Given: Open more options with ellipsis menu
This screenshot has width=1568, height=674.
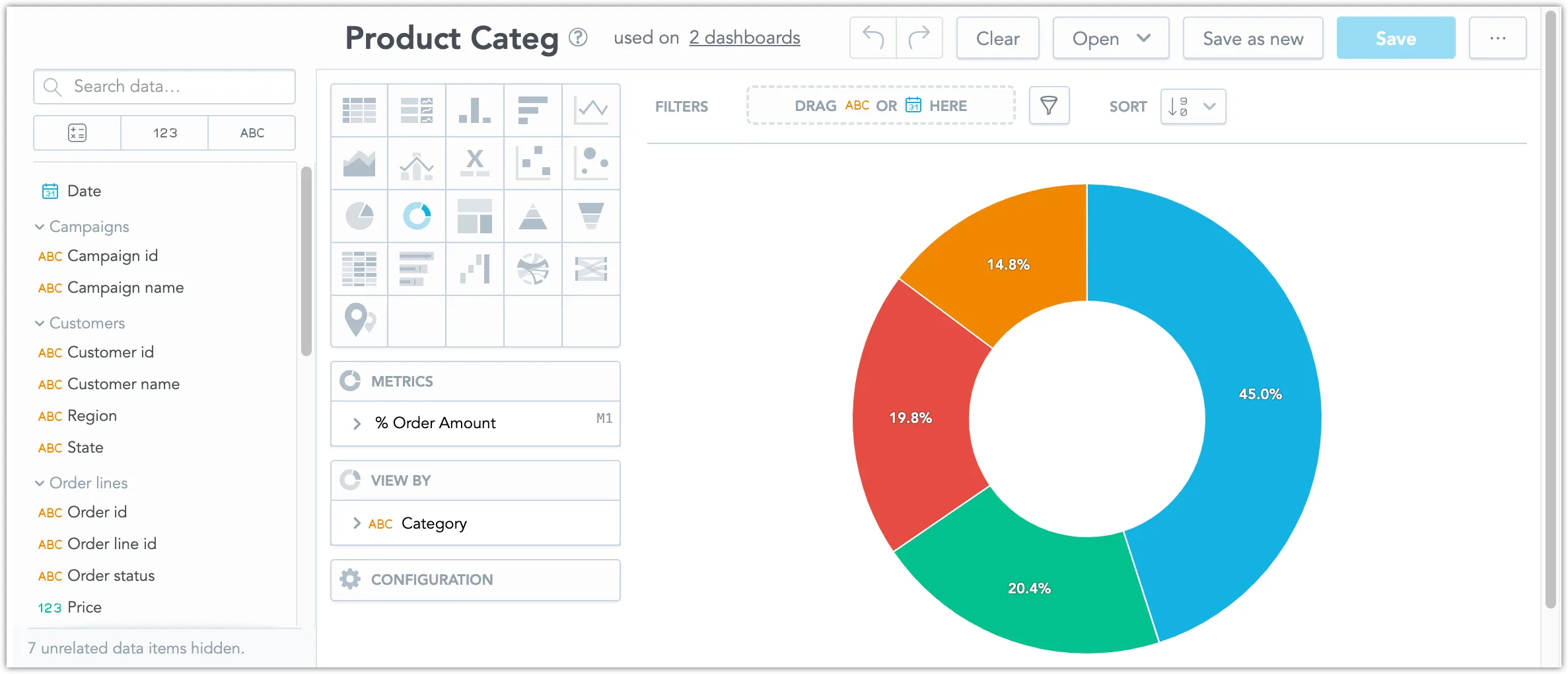Looking at the screenshot, I should (x=1497, y=38).
